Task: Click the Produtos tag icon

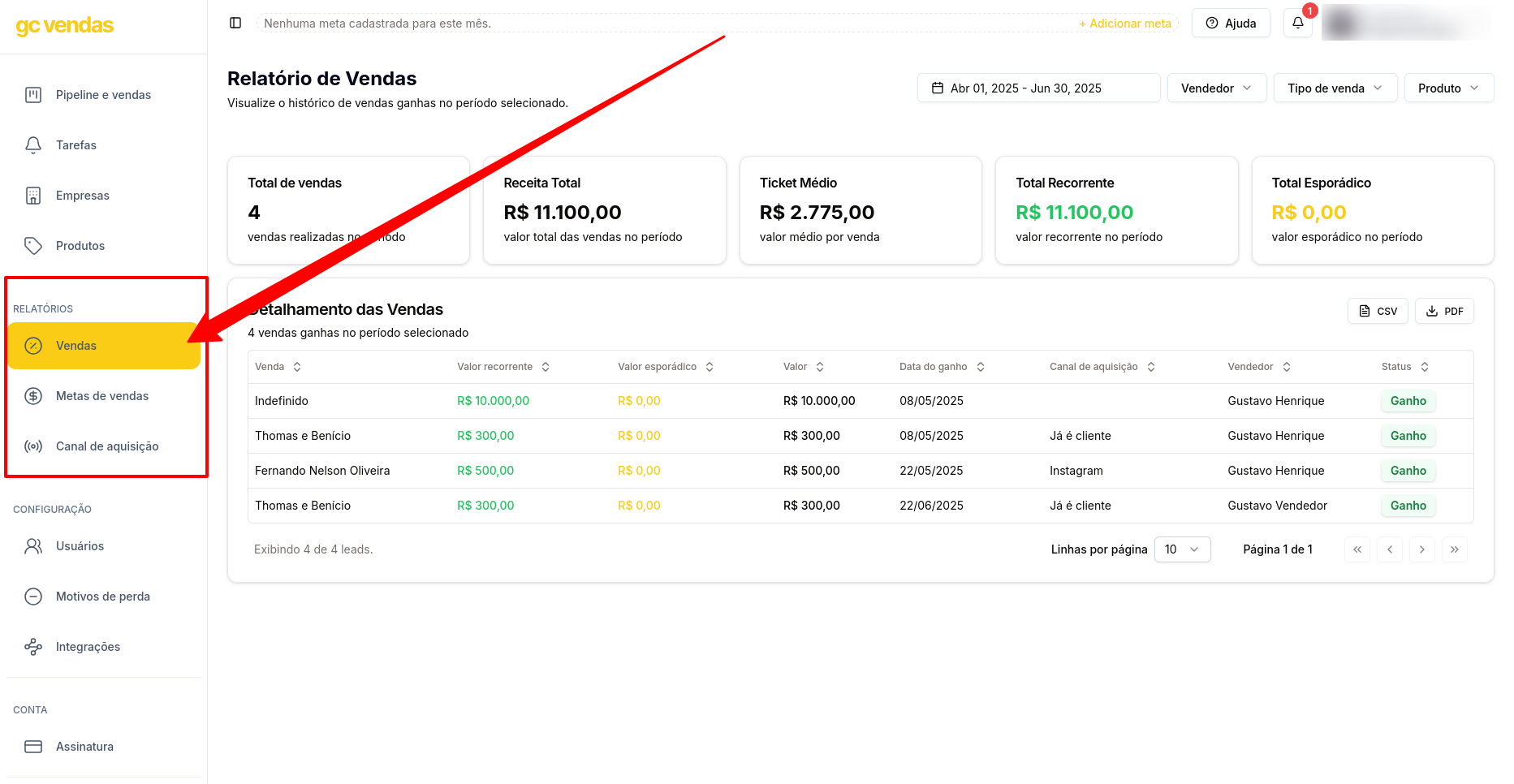Action: click(x=33, y=246)
